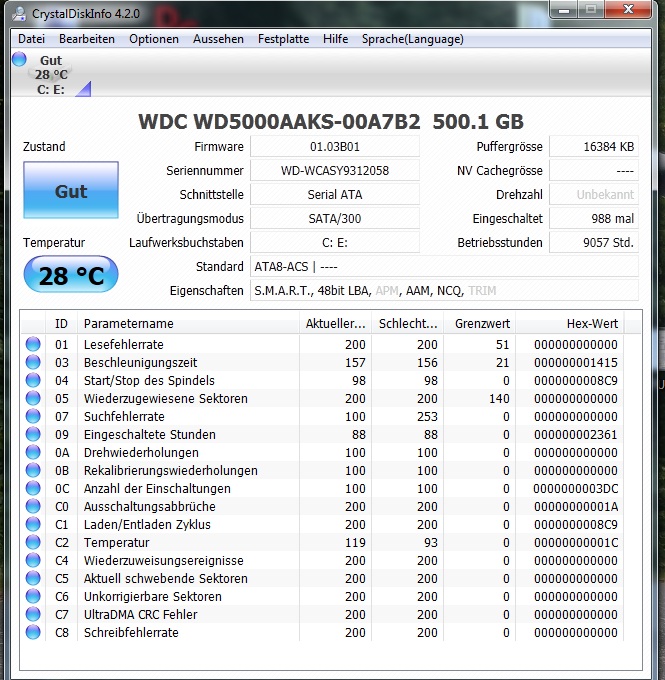Click Schlecht value 253 in Suchfehlerrate row
This screenshot has width=665, height=680.
tap(427, 416)
